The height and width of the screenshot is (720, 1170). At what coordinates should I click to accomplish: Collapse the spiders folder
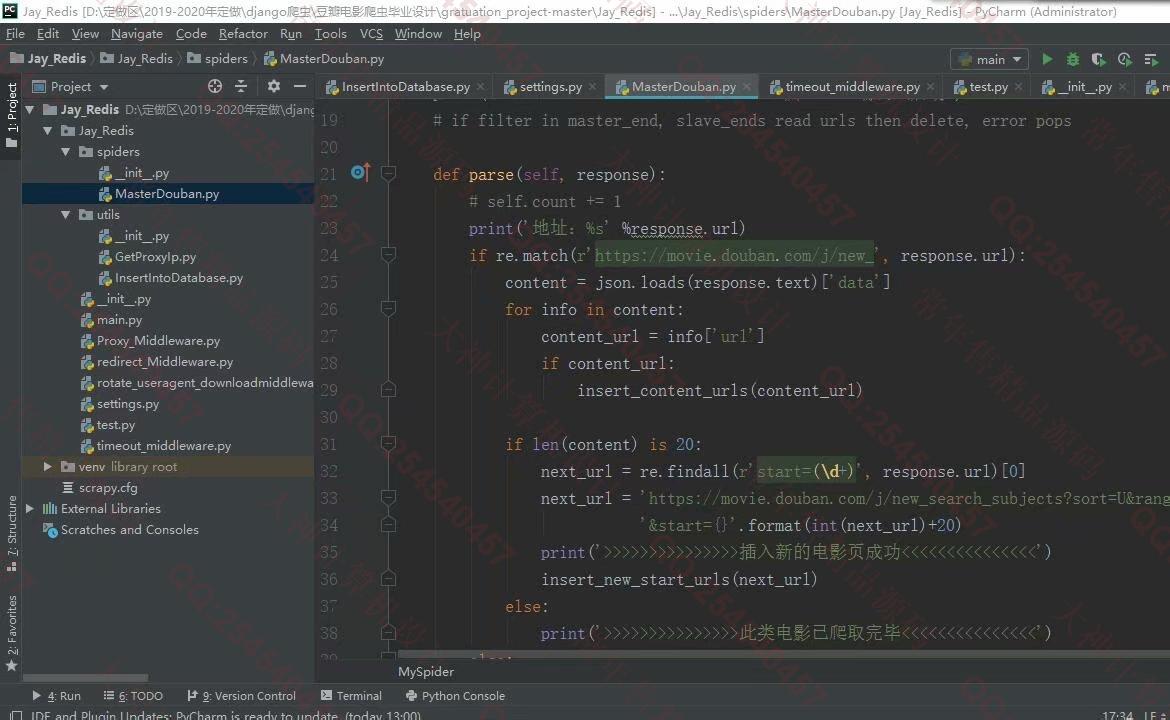click(x=66, y=151)
